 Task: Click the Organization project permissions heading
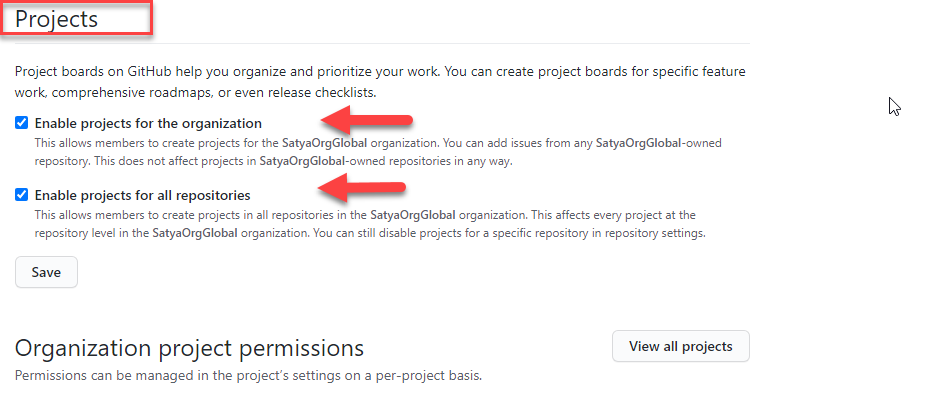[x=189, y=348]
